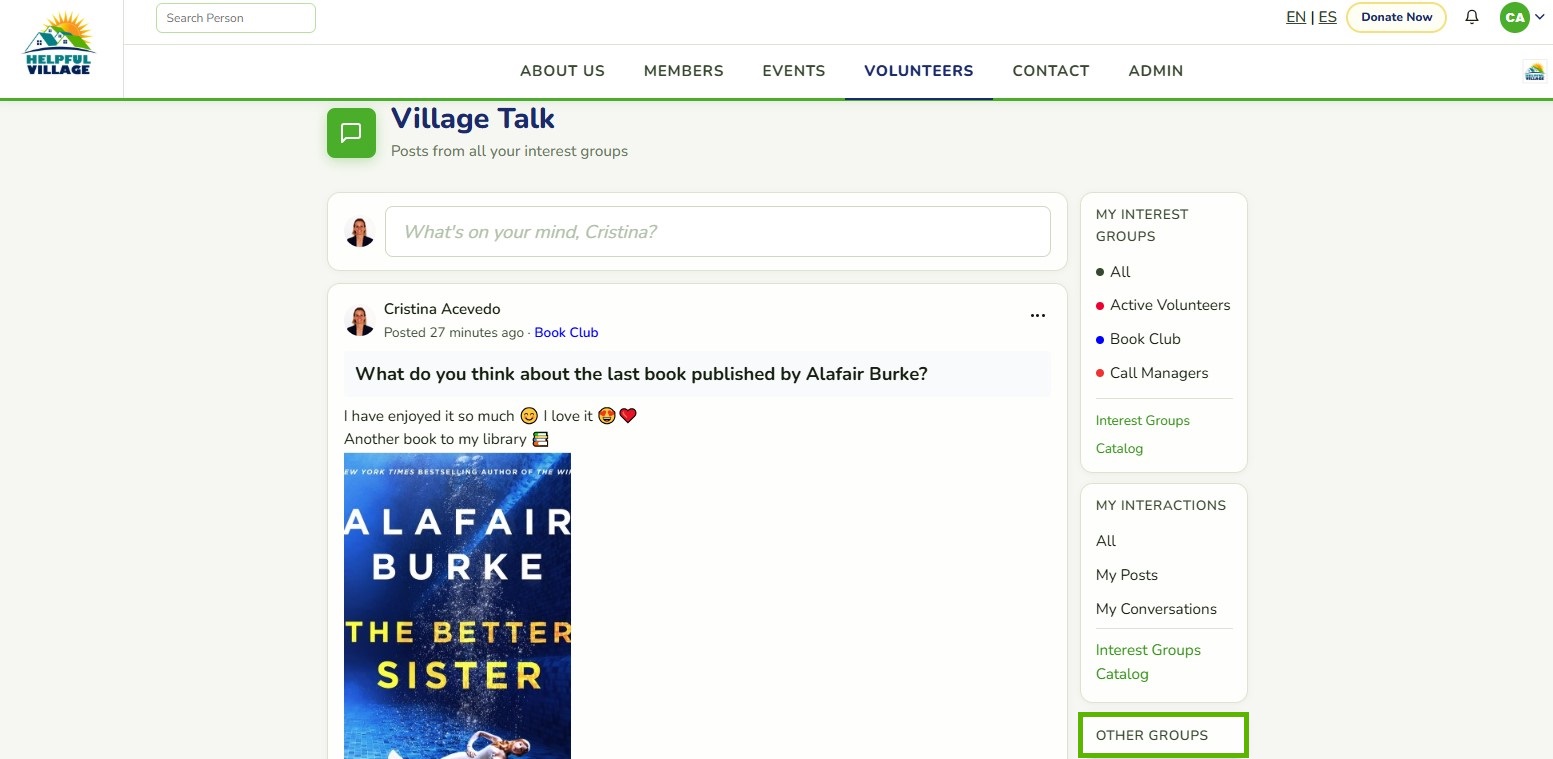The height and width of the screenshot is (759, 1553).
Task: Click the "Posted 27 minutes ago" timestamp
Action: pos(454,332)
